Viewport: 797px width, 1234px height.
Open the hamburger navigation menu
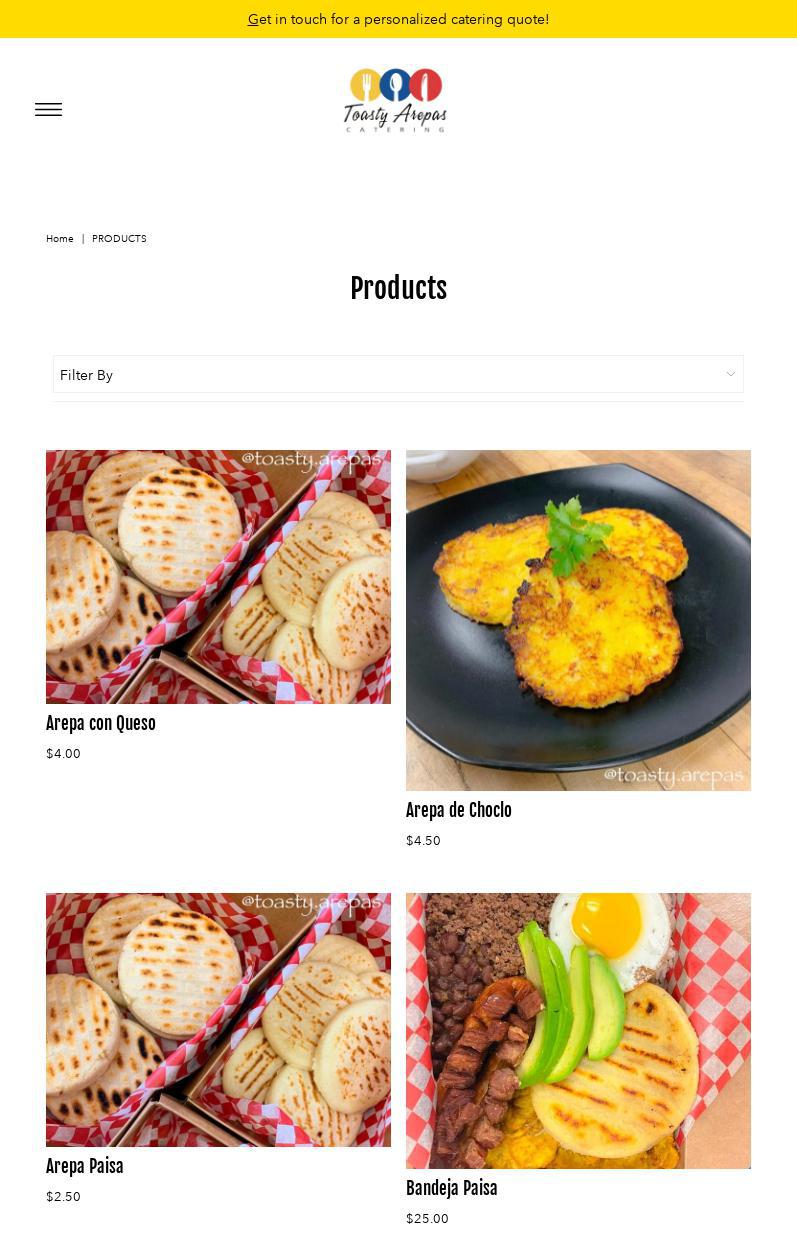(x=48, y=110)
